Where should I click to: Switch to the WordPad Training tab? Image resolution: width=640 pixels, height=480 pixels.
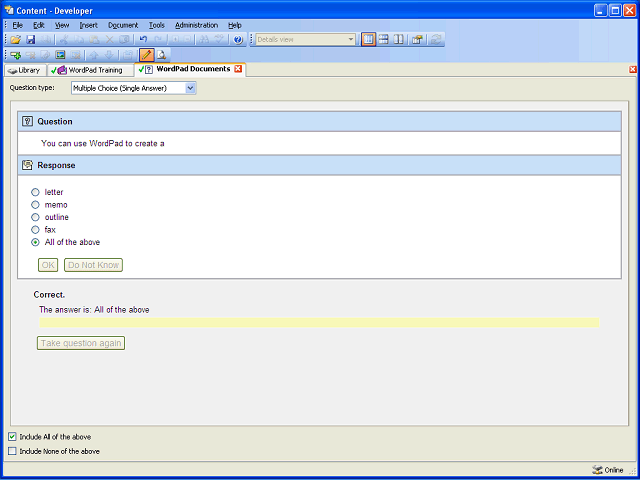[91, 70]
